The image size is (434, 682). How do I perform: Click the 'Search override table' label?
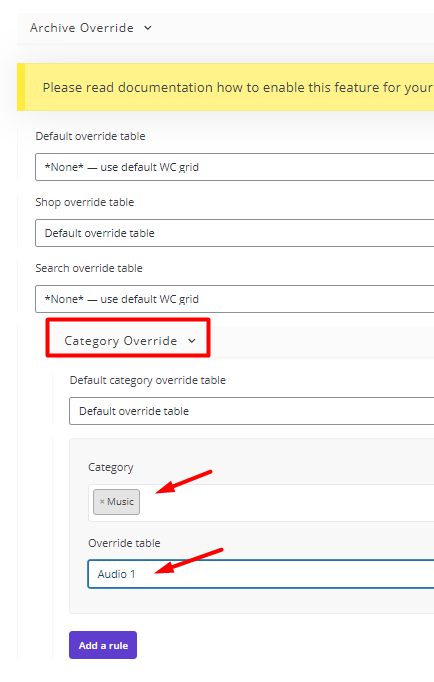(89, 268)
